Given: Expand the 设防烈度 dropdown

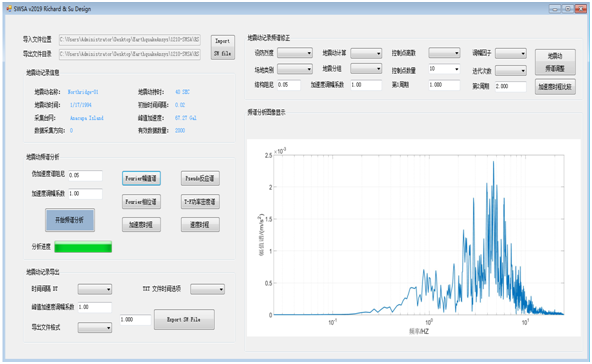Looking at the screenshot, I should (295, 53).
